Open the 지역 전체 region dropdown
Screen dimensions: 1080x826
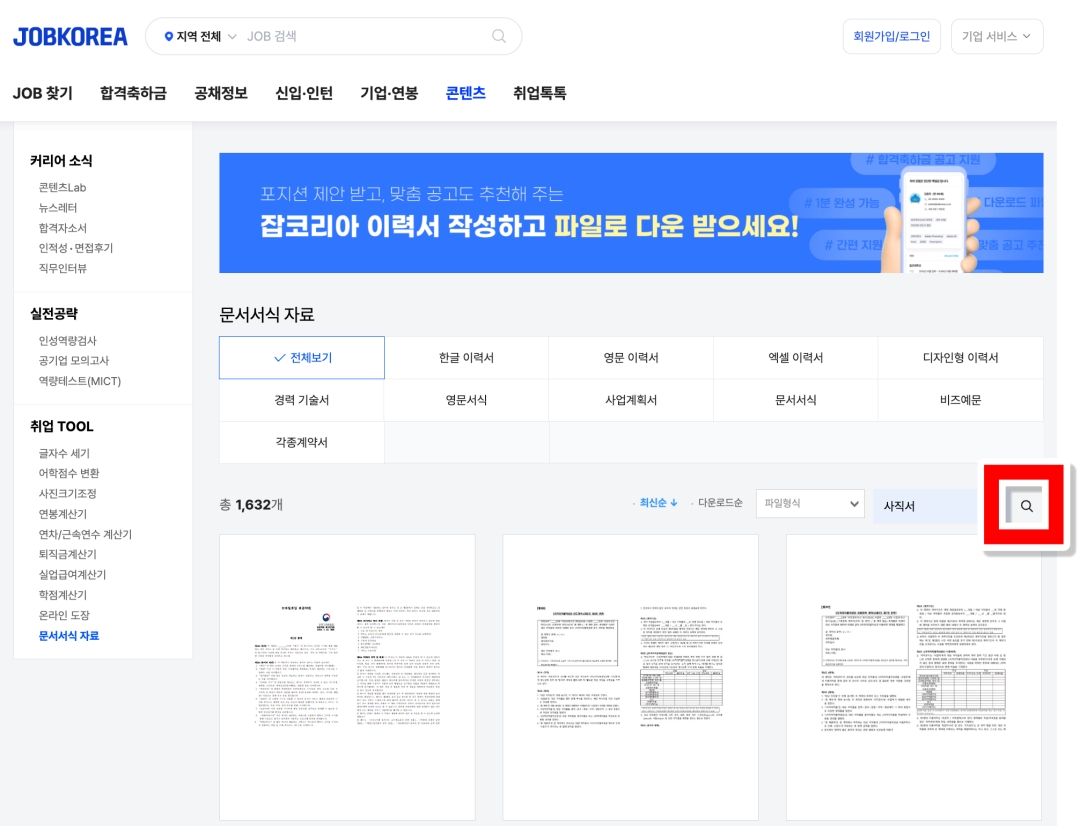coord(200,37)
